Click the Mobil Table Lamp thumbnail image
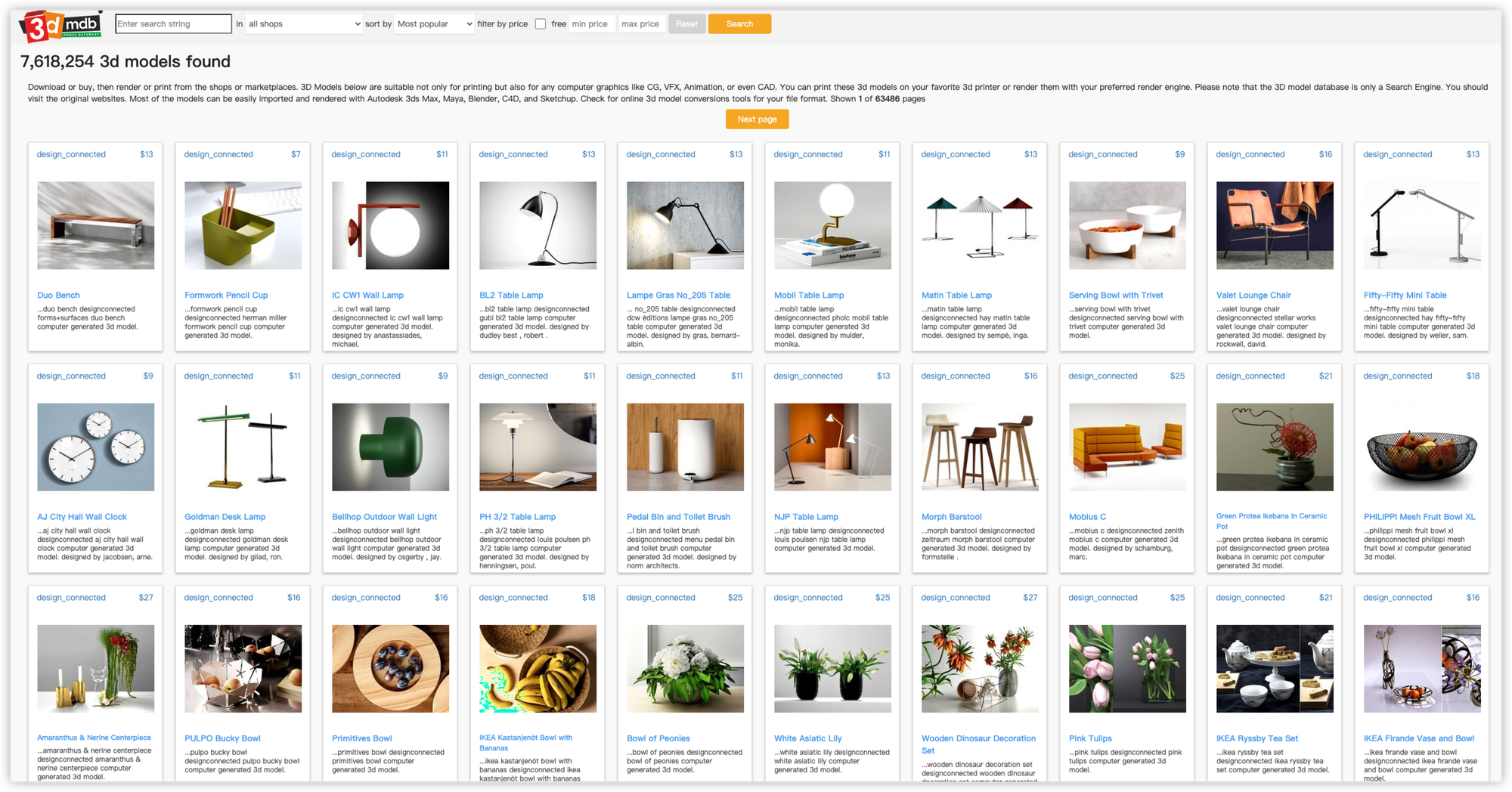Viewport: 1512px width, 792px height. 832,224
